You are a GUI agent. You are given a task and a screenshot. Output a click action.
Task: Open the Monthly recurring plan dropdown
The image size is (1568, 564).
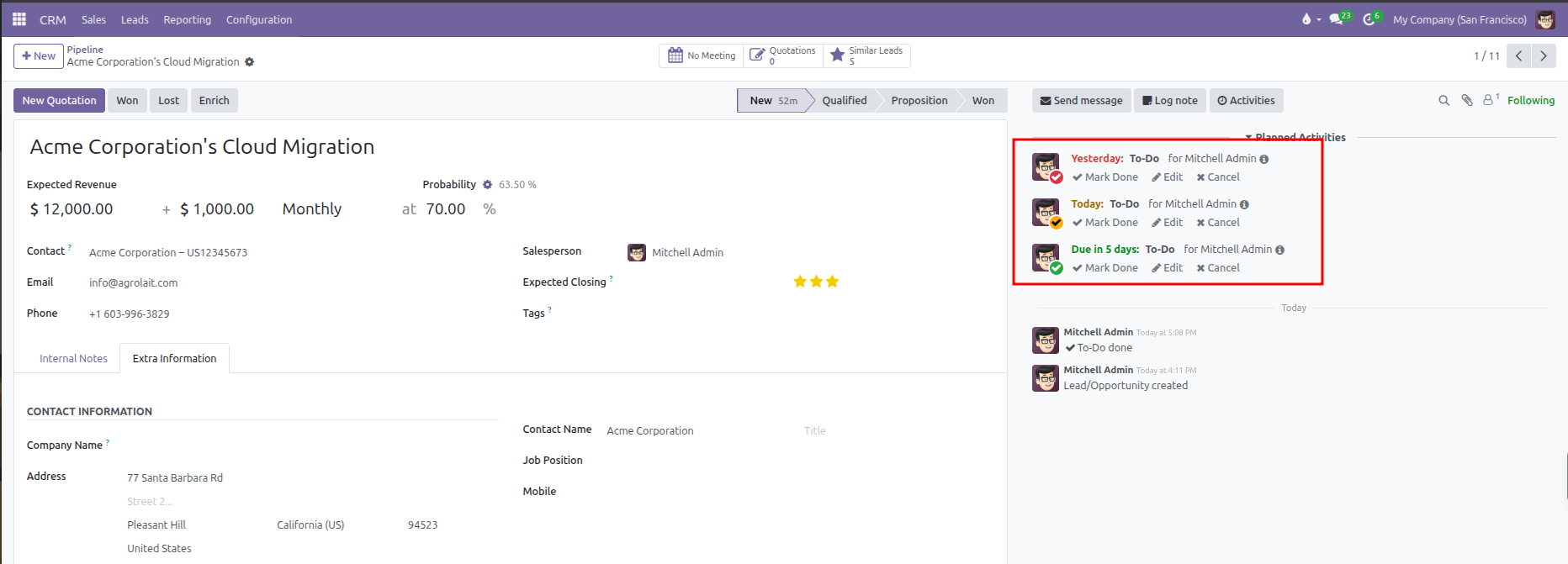coord(311,209)
